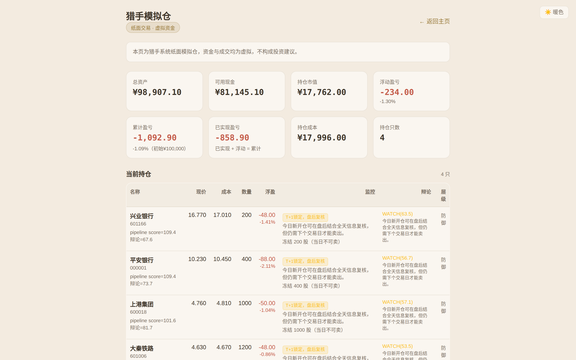Click the WATCH(56.7) debate label

pyautogui.click(x=397, y=258)
